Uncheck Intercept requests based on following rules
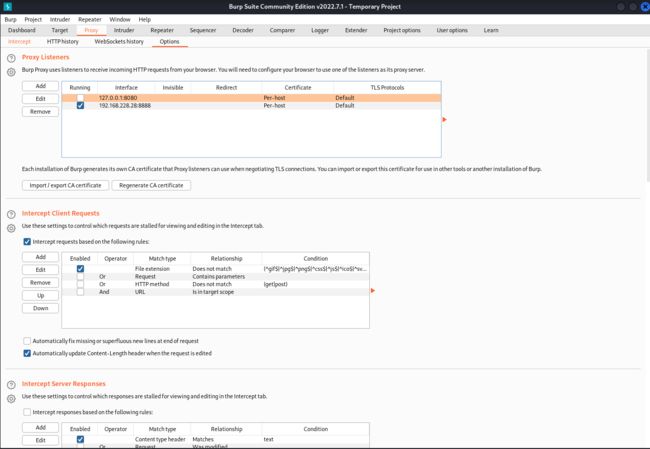 27,242
